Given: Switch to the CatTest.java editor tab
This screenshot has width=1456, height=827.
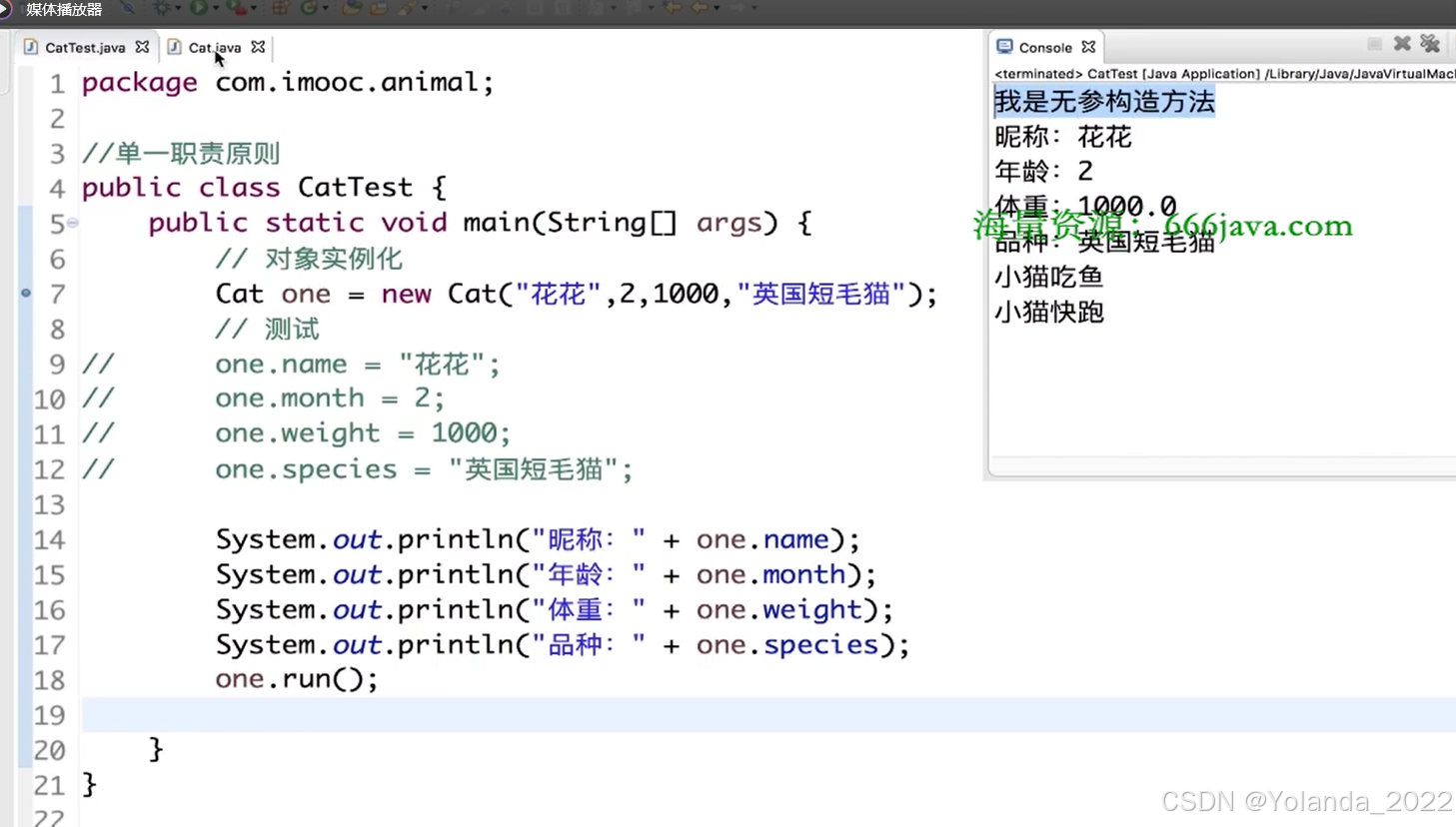Looking at the screenshot, I should click(x=85, y=47).
